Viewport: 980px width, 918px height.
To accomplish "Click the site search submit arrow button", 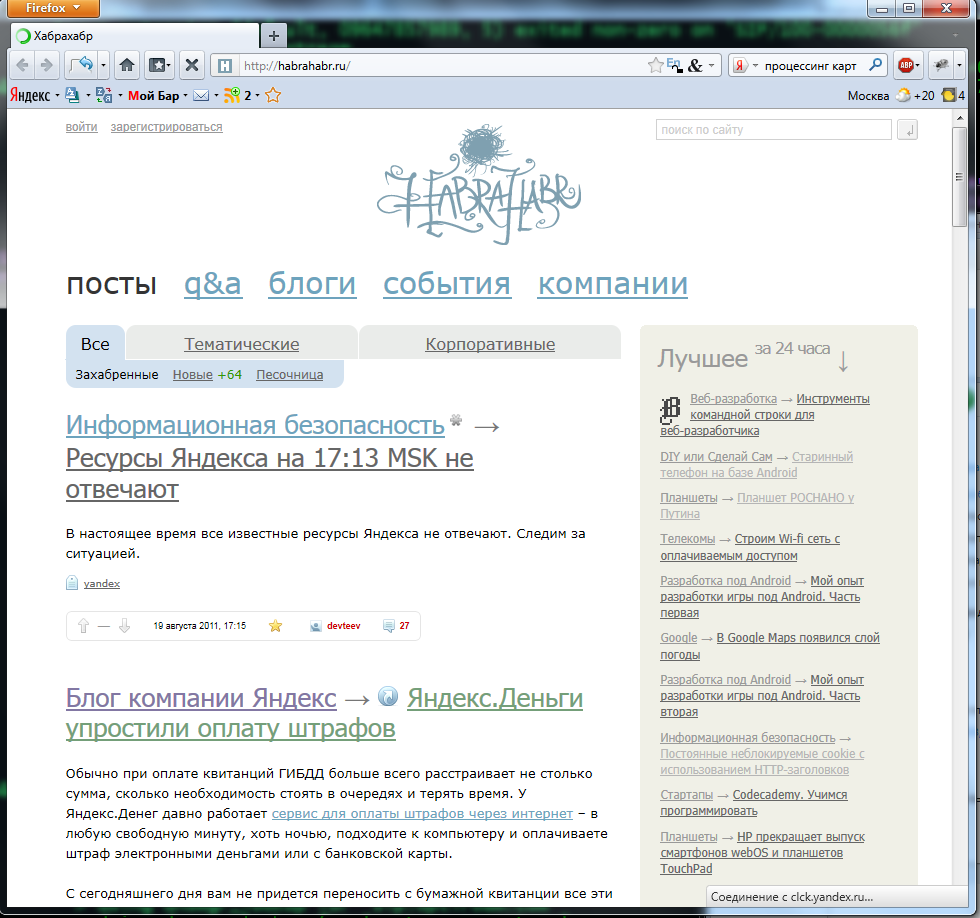I will [x=907, y=130].
